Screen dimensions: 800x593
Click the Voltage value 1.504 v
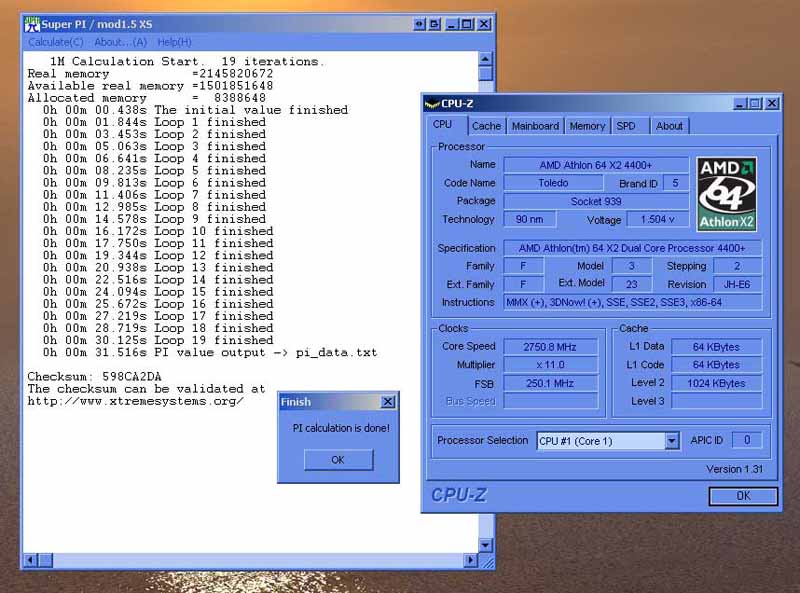(657, 219)
